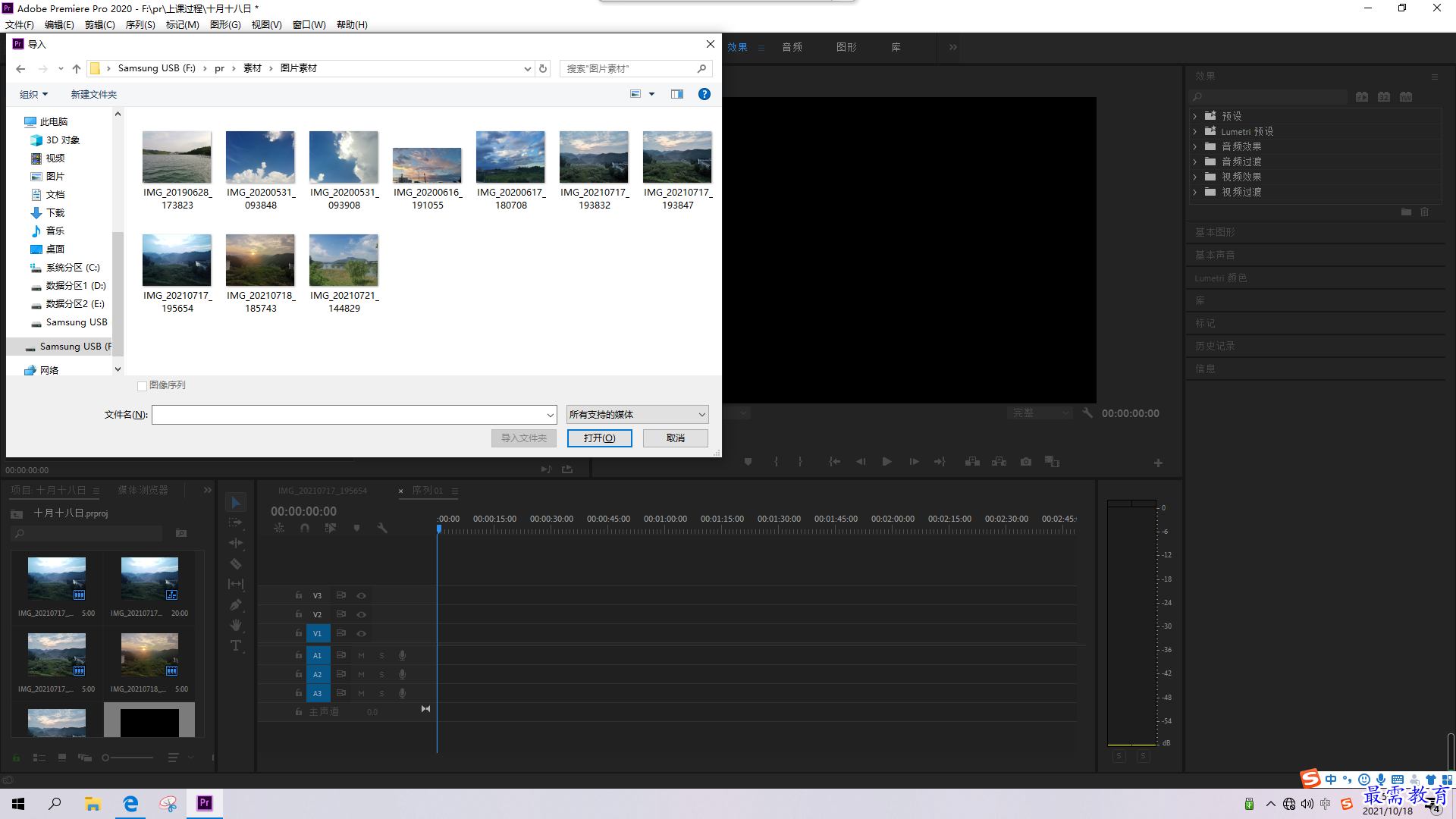Click the monitor settings wrench icon
This screenshot has height=819, width=1456.
(1087, 413)
